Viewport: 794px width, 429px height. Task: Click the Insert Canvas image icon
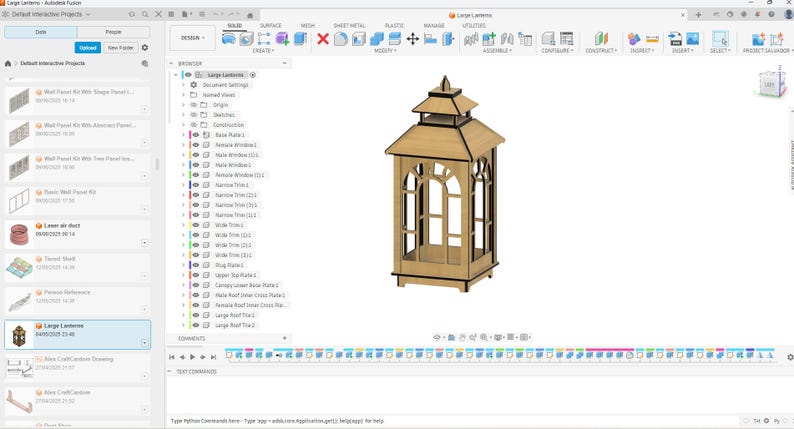click(693, 38)
